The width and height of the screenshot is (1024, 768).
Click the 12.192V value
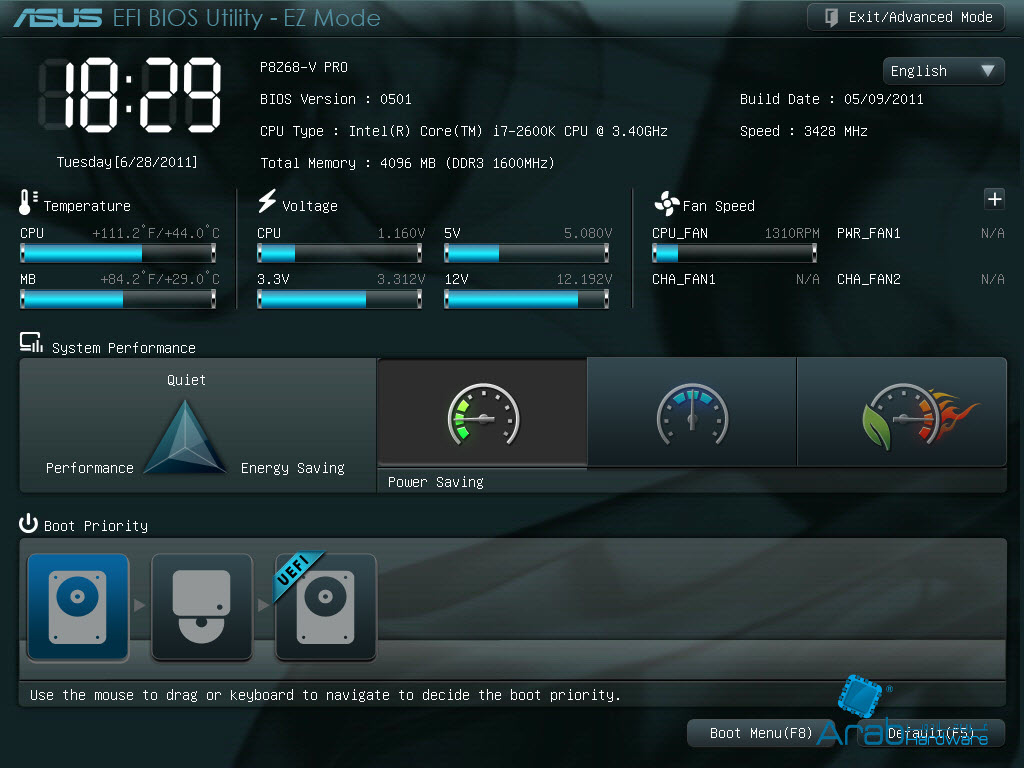point(584,280)
